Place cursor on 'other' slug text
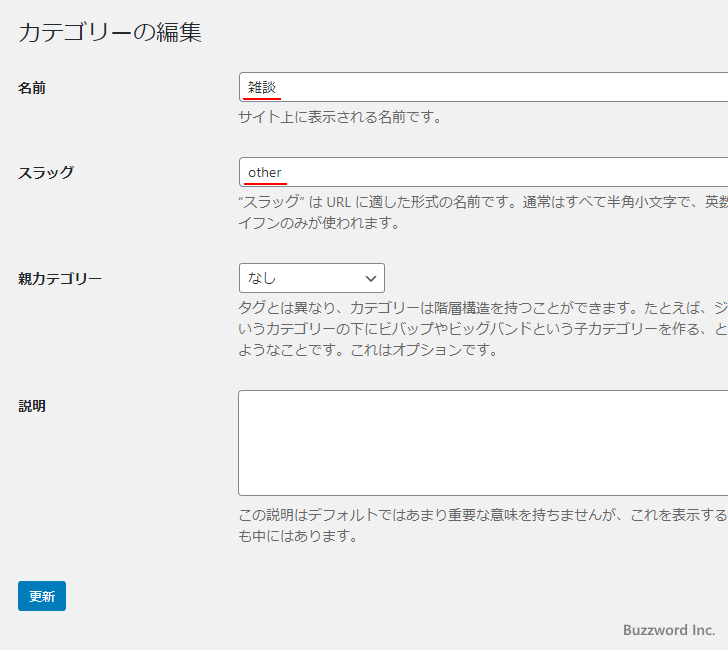This screenshot has height=650, width=728. [265, 172]
